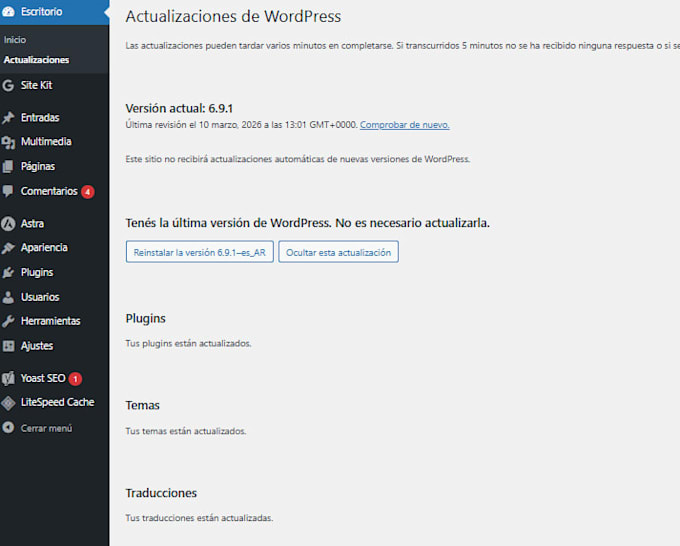Click the Páginas pages icon
Viewport: 680px width, 546px height.
8,167
